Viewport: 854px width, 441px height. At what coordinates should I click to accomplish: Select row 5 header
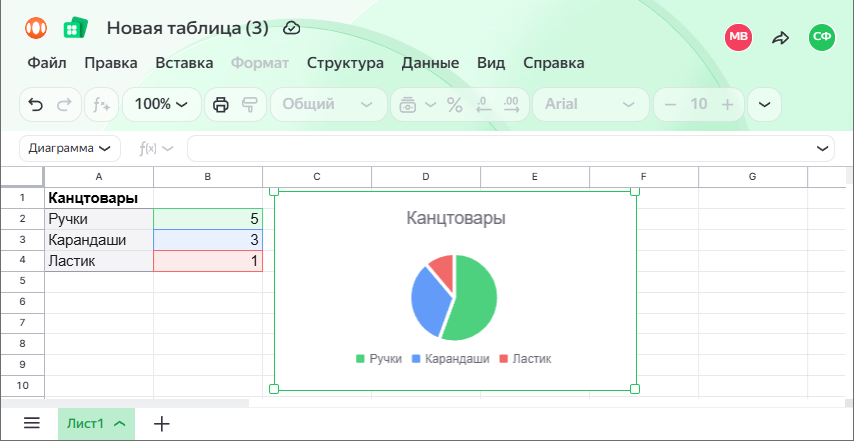tap(22, 281)
